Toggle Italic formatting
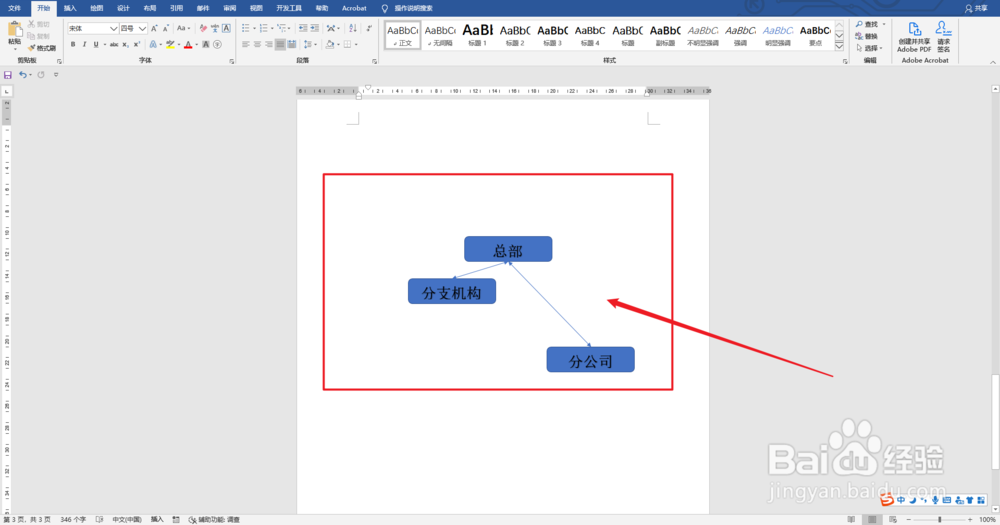This screenshot has width=1000, height=525. click(x=84, y=45)
